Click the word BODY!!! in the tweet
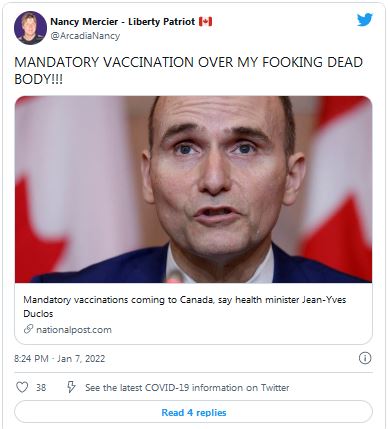The height and width of the screenshot is (429, 388). [x=38, y=79]
